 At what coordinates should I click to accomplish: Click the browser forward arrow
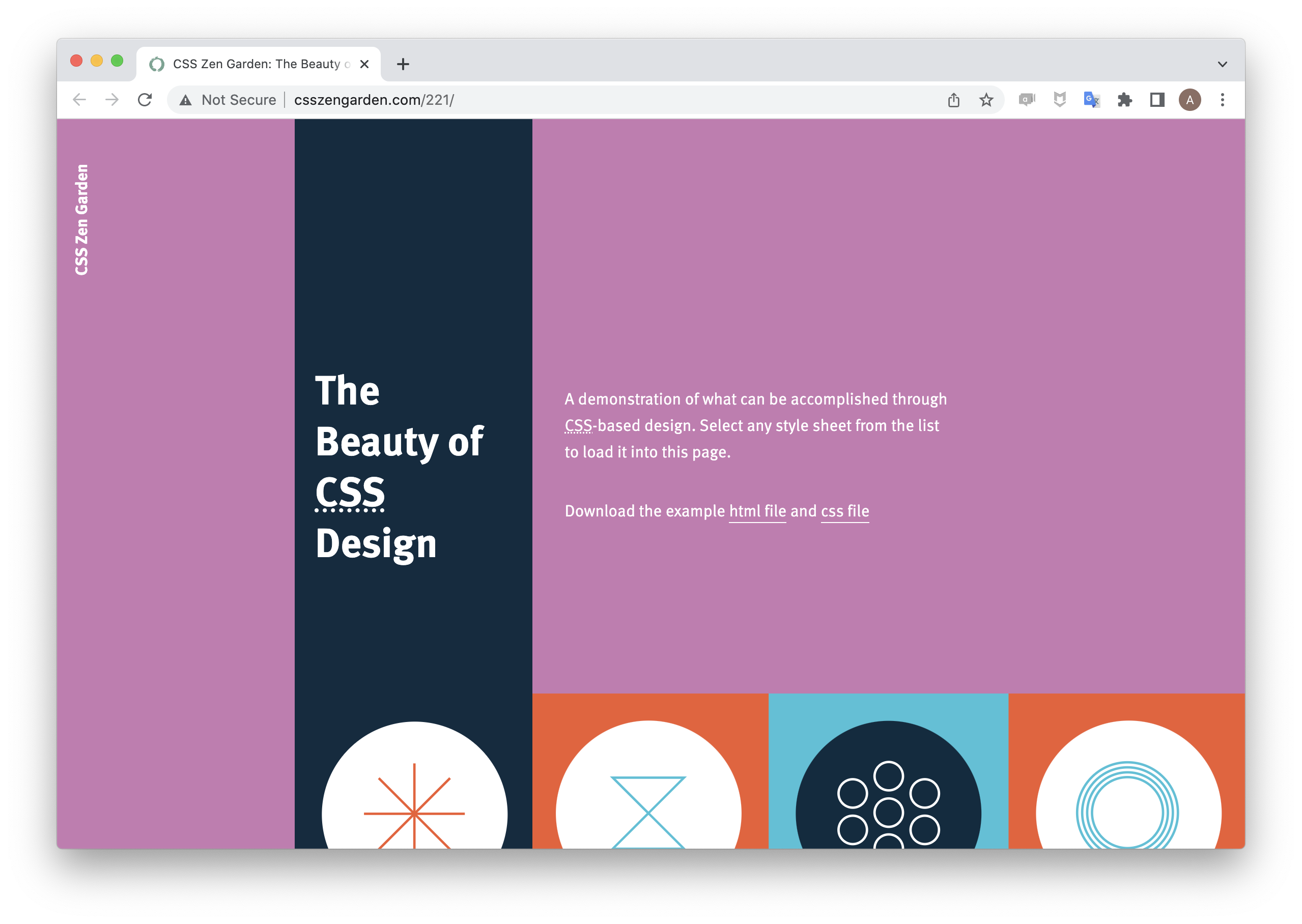coord(112,100)
